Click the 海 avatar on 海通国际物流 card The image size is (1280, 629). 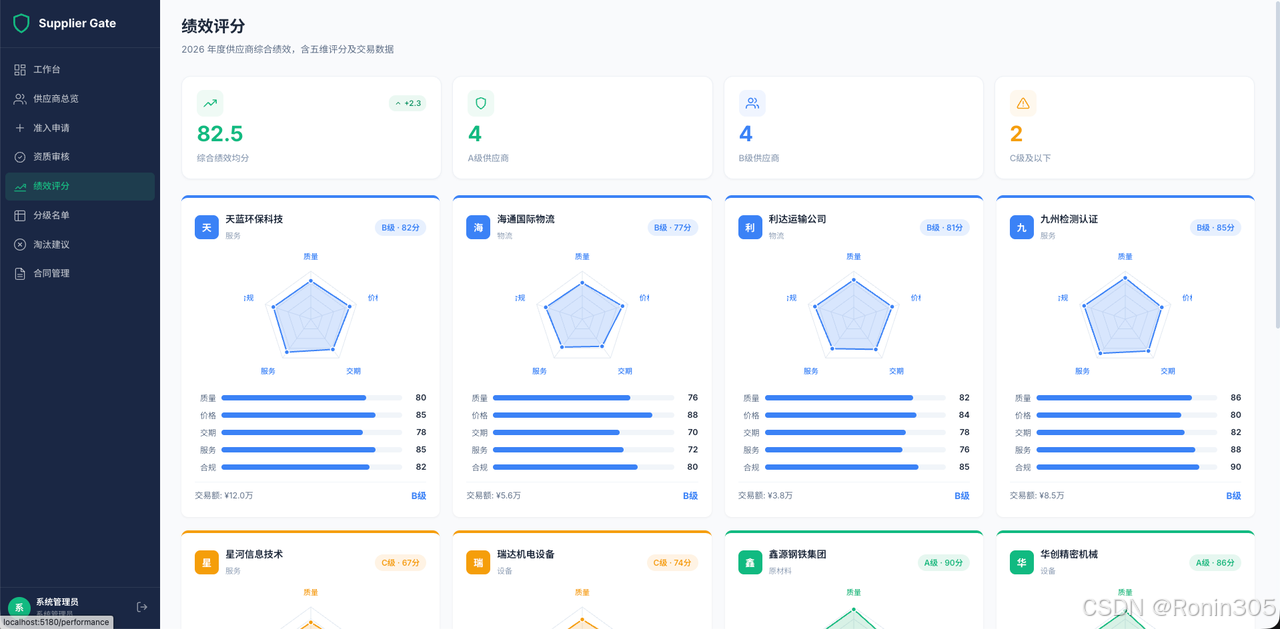coord(478,228)
